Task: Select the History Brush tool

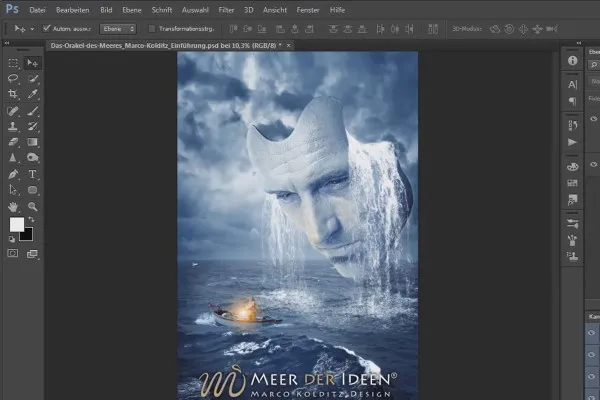Action: [x=33, y=126]
